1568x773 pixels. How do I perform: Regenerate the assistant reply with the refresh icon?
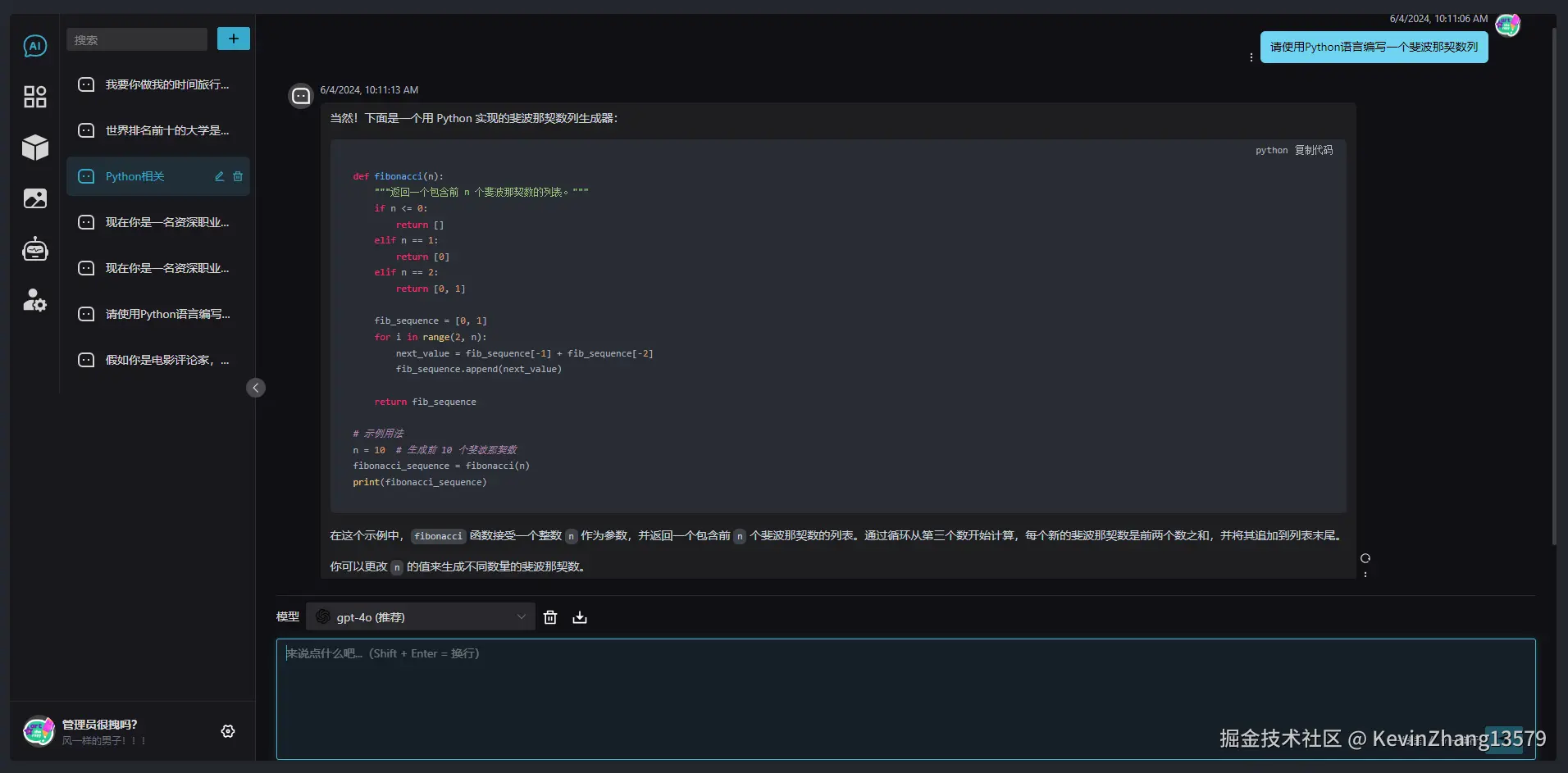1365,558
